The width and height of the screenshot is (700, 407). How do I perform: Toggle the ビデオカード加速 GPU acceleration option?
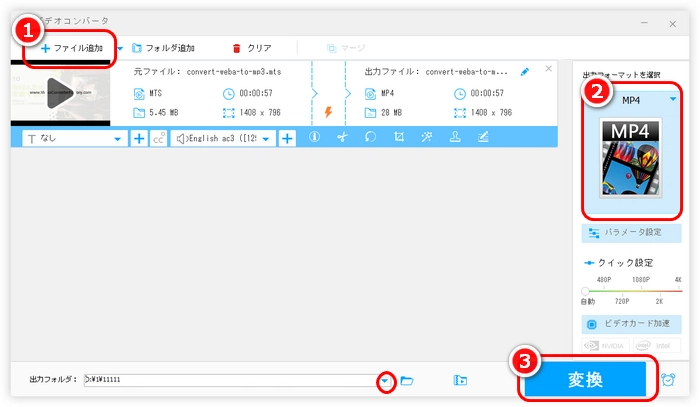point(631,325)
